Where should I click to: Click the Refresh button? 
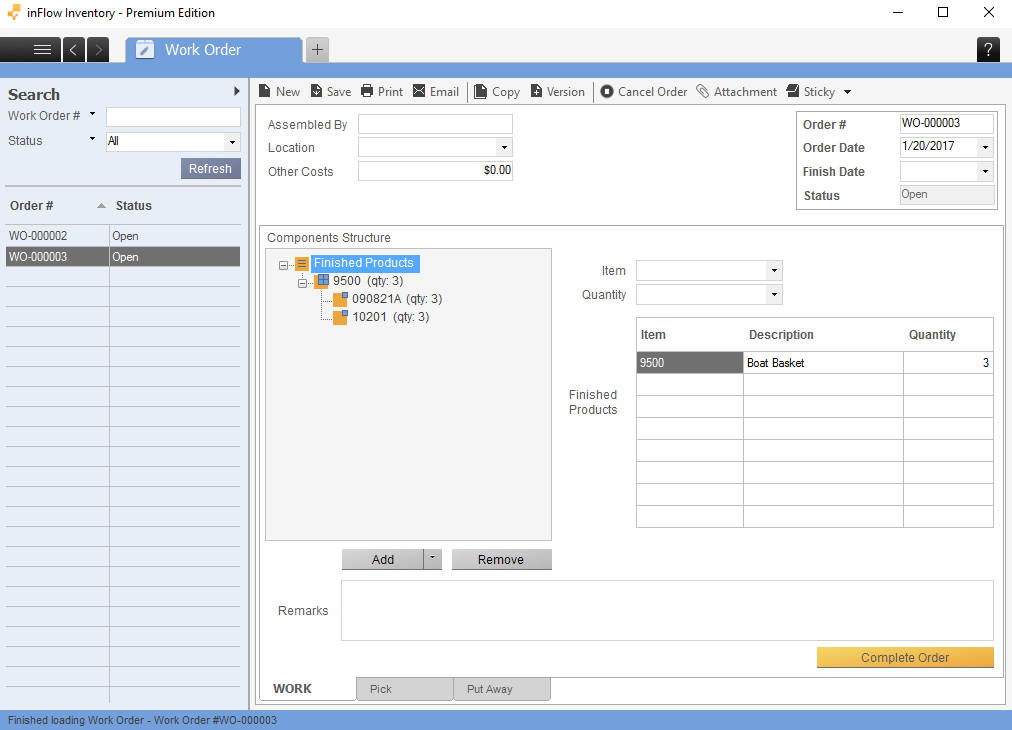[210, 168]
